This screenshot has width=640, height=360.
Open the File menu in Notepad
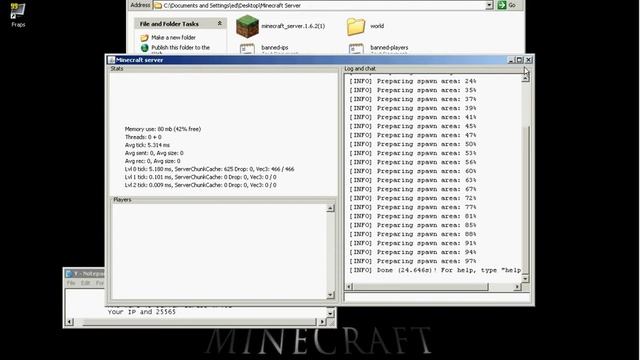tap(71, 283)
